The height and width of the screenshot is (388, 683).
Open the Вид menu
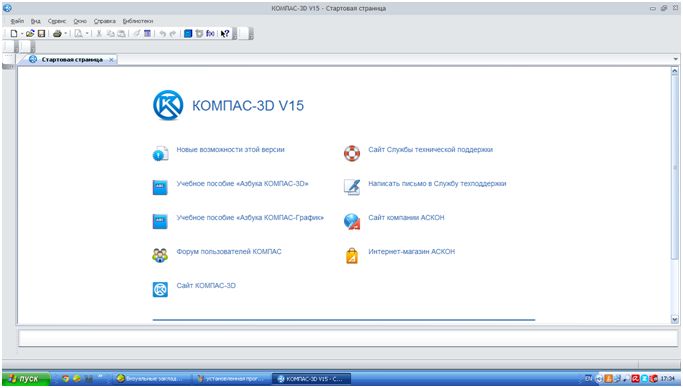pyautogui.click(x=35, y=21)
